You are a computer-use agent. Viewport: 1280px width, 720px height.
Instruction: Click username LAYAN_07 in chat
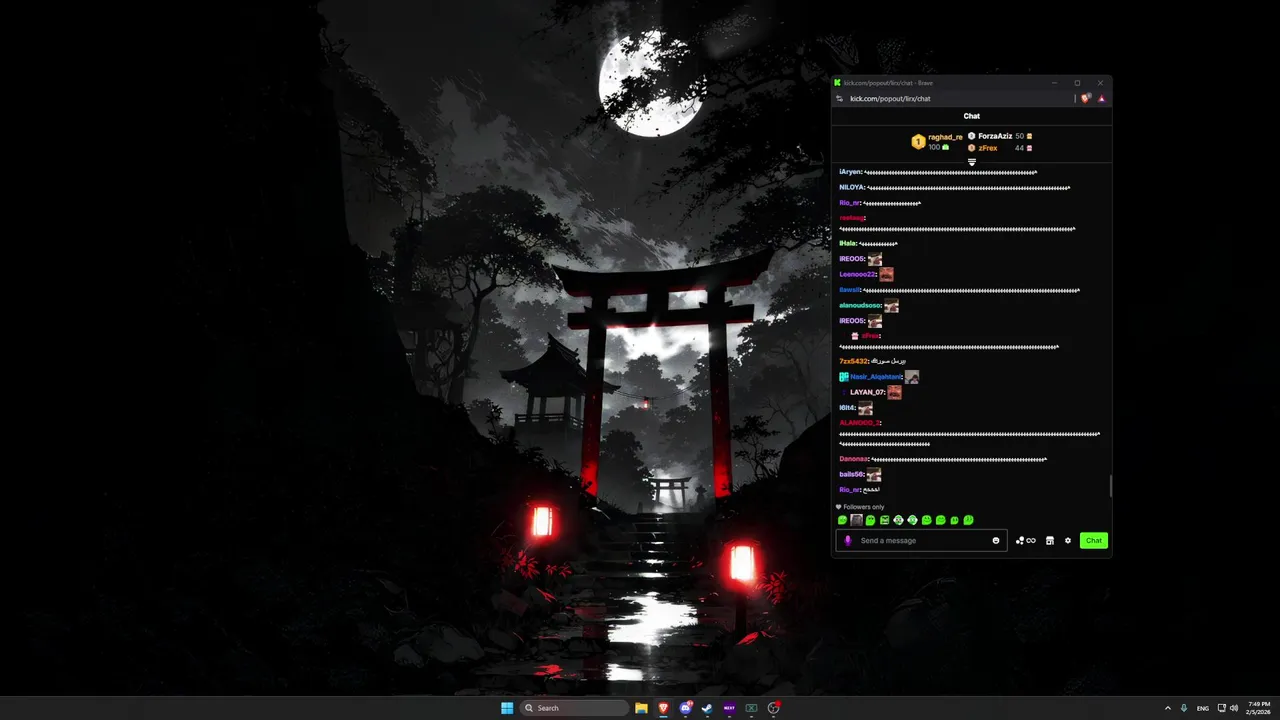(x=867, y=392)
